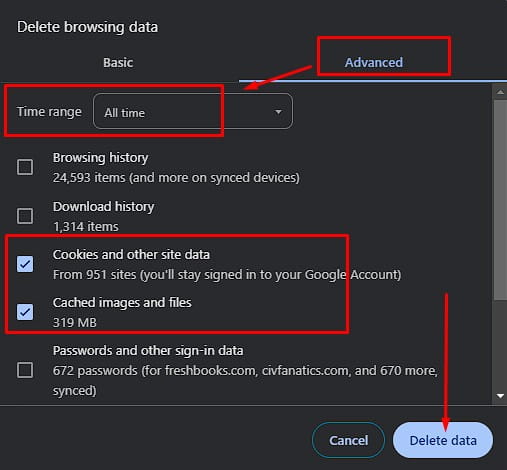The width and height of the screenshot is (507, 470).
Task: Click the scrollbar up arrow
Action: (x=500, y=92)
